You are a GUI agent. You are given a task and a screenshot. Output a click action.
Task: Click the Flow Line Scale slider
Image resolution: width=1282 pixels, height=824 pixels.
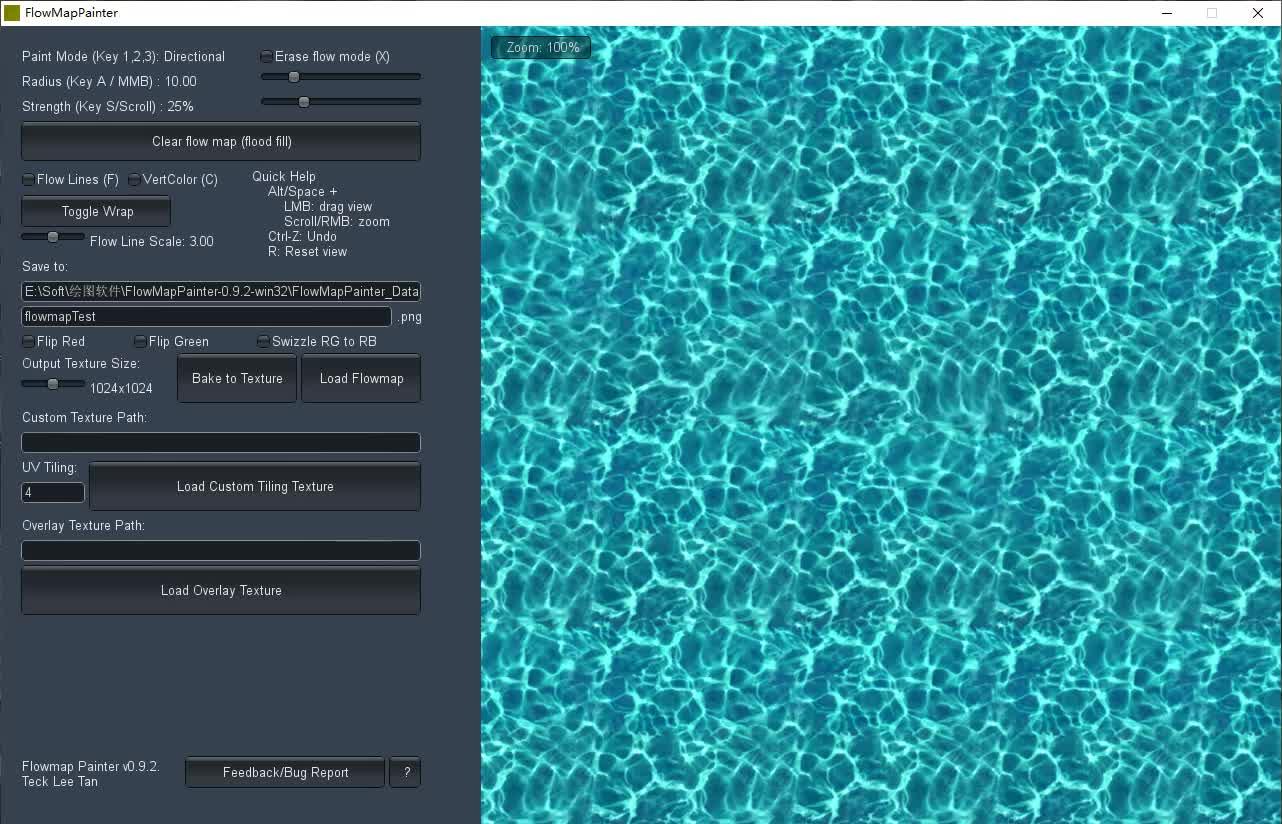click(x=53, y=237)
